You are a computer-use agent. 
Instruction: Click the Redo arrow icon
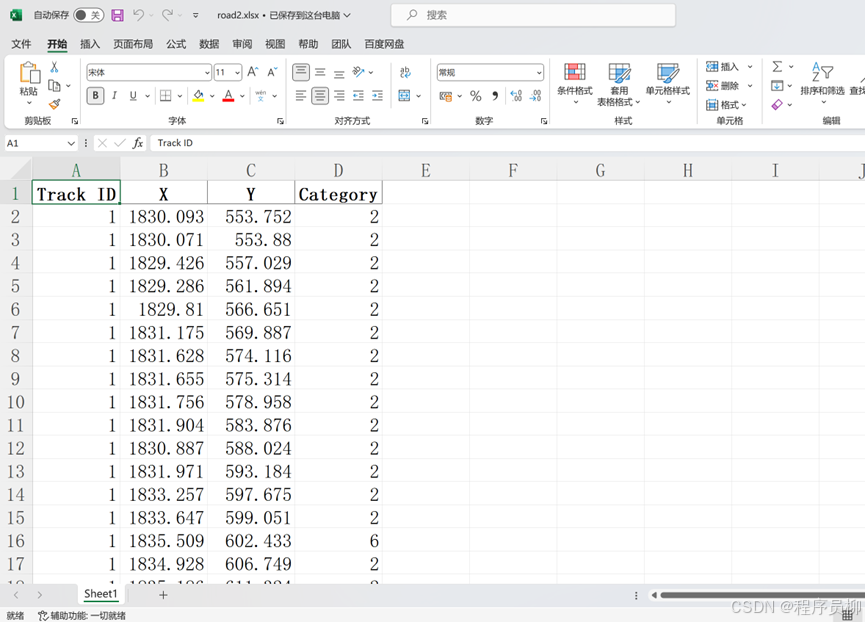point(167,15)
